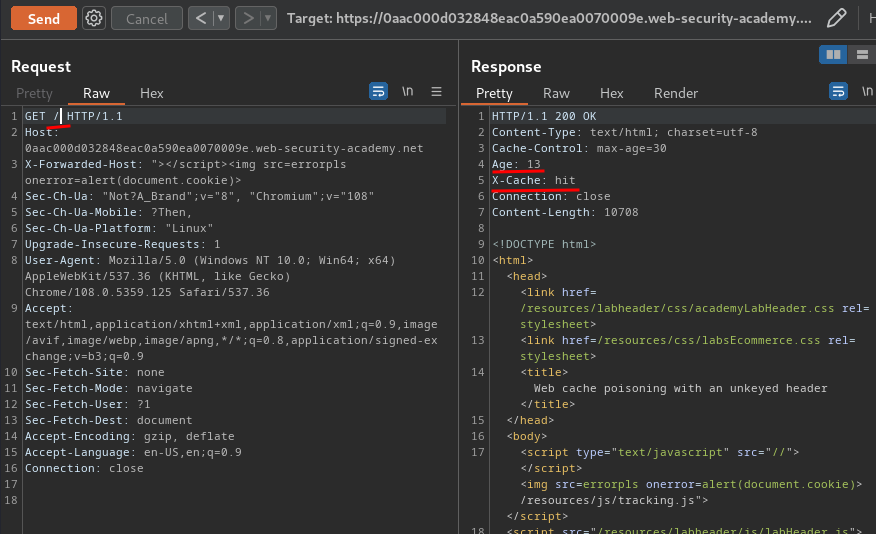Click the Sec-Ch-Ua-Mobile header line
The width and height of the screenshot is (876, 534).
pyautogui.click(x=108, y=212)
